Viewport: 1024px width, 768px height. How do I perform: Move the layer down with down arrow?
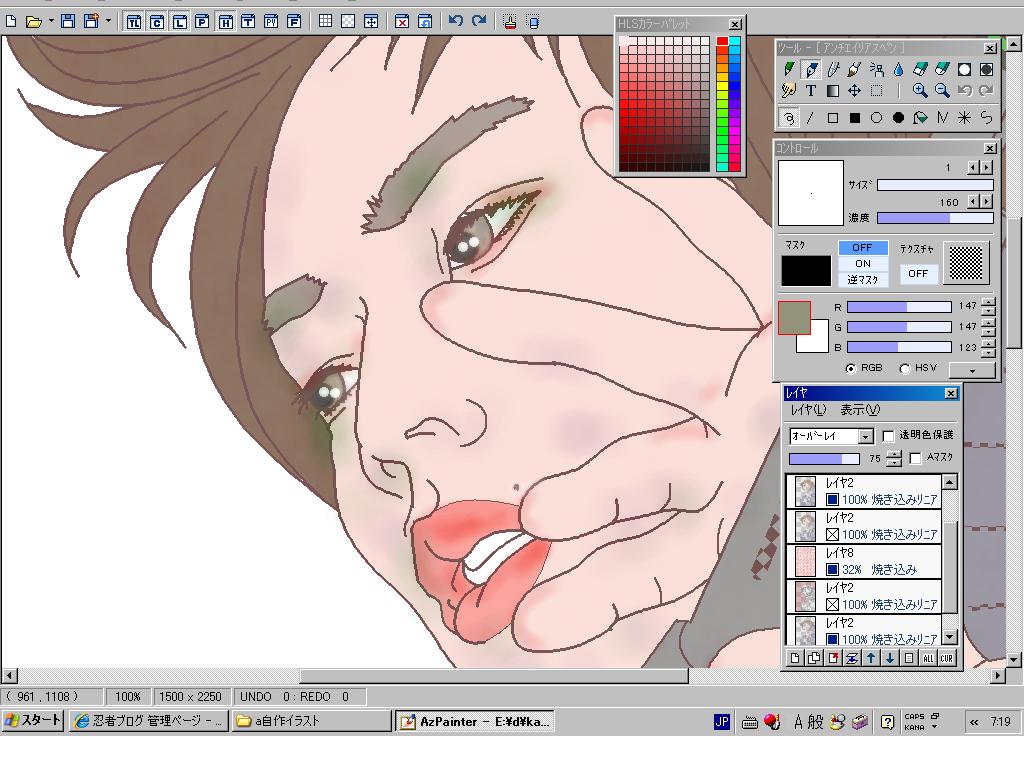889,658
